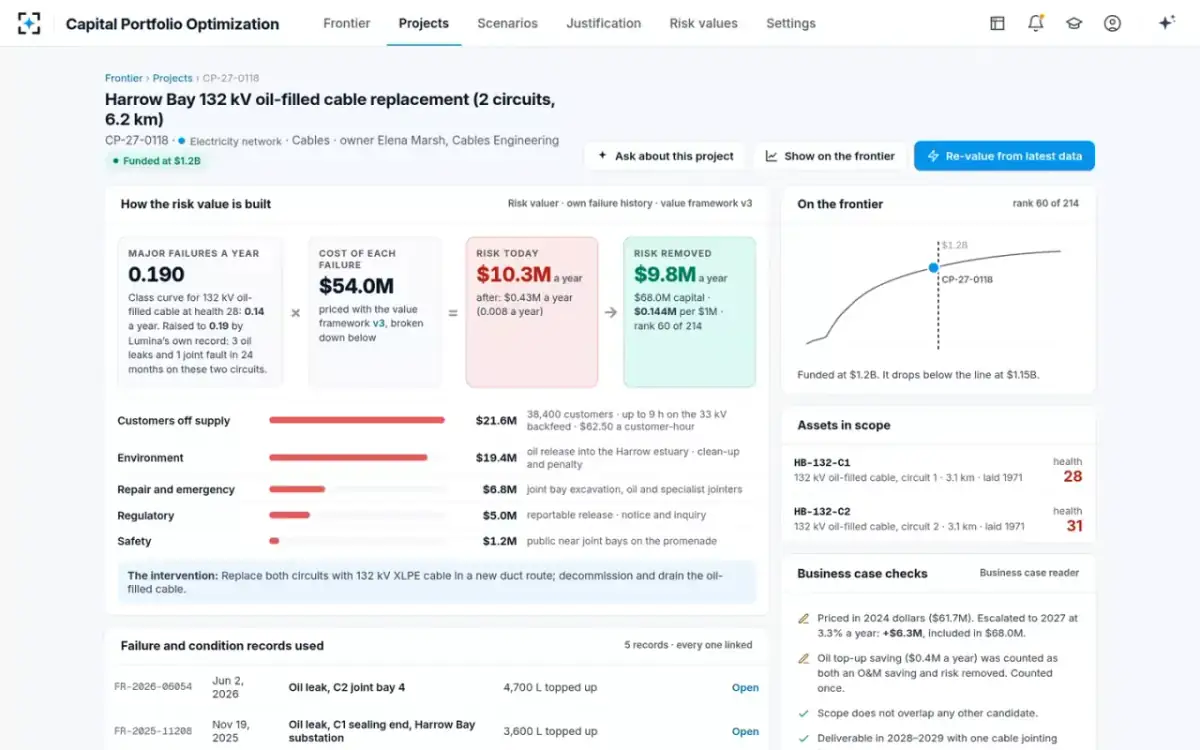Click health value 31

click(x=1073, y=526)
